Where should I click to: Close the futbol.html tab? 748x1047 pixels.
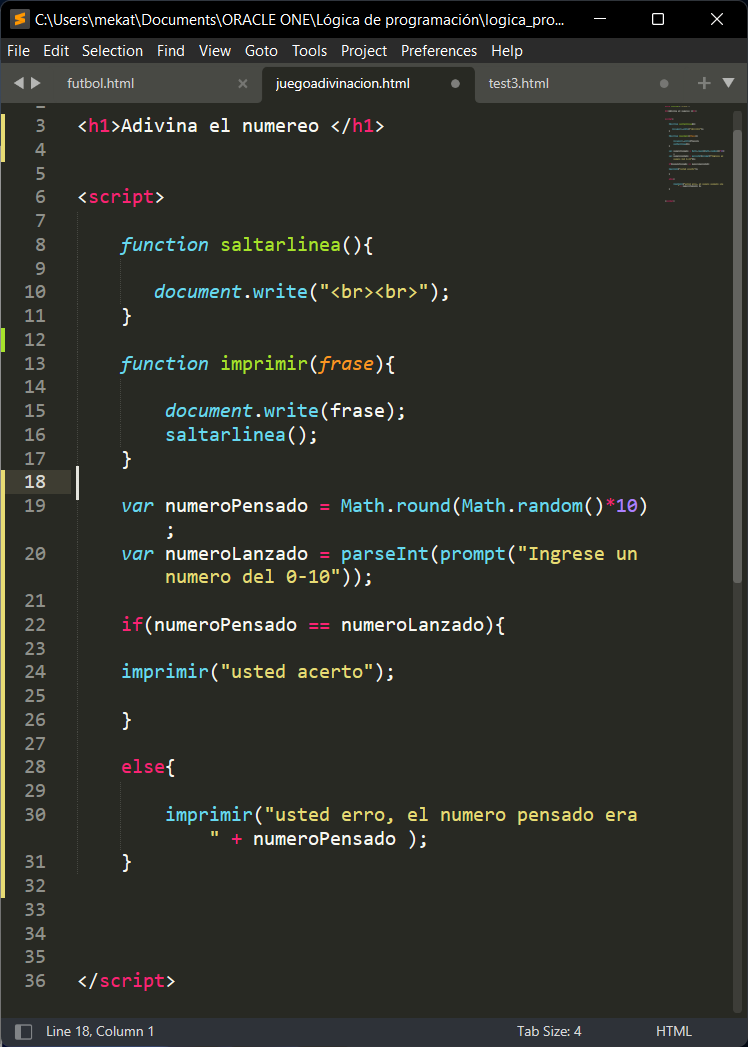coord(242,84)
